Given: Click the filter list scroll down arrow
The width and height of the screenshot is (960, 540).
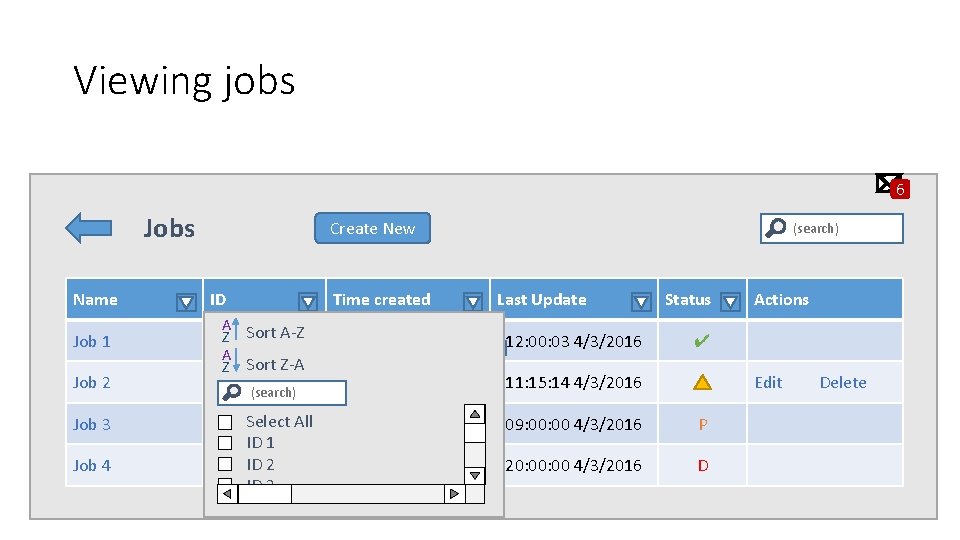Looking at the screenshot, I should point(476,475).
